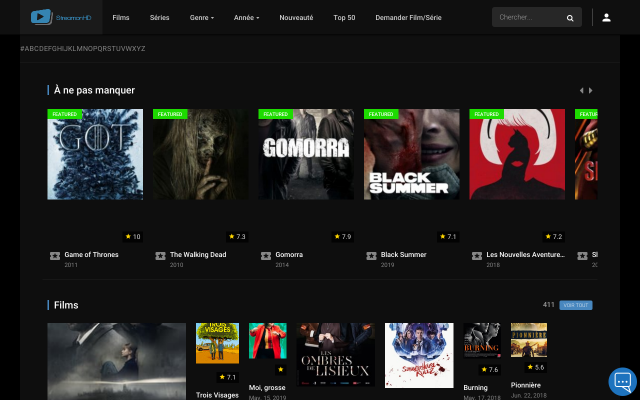Click the star rating 7.3 badge

[237, 237]
